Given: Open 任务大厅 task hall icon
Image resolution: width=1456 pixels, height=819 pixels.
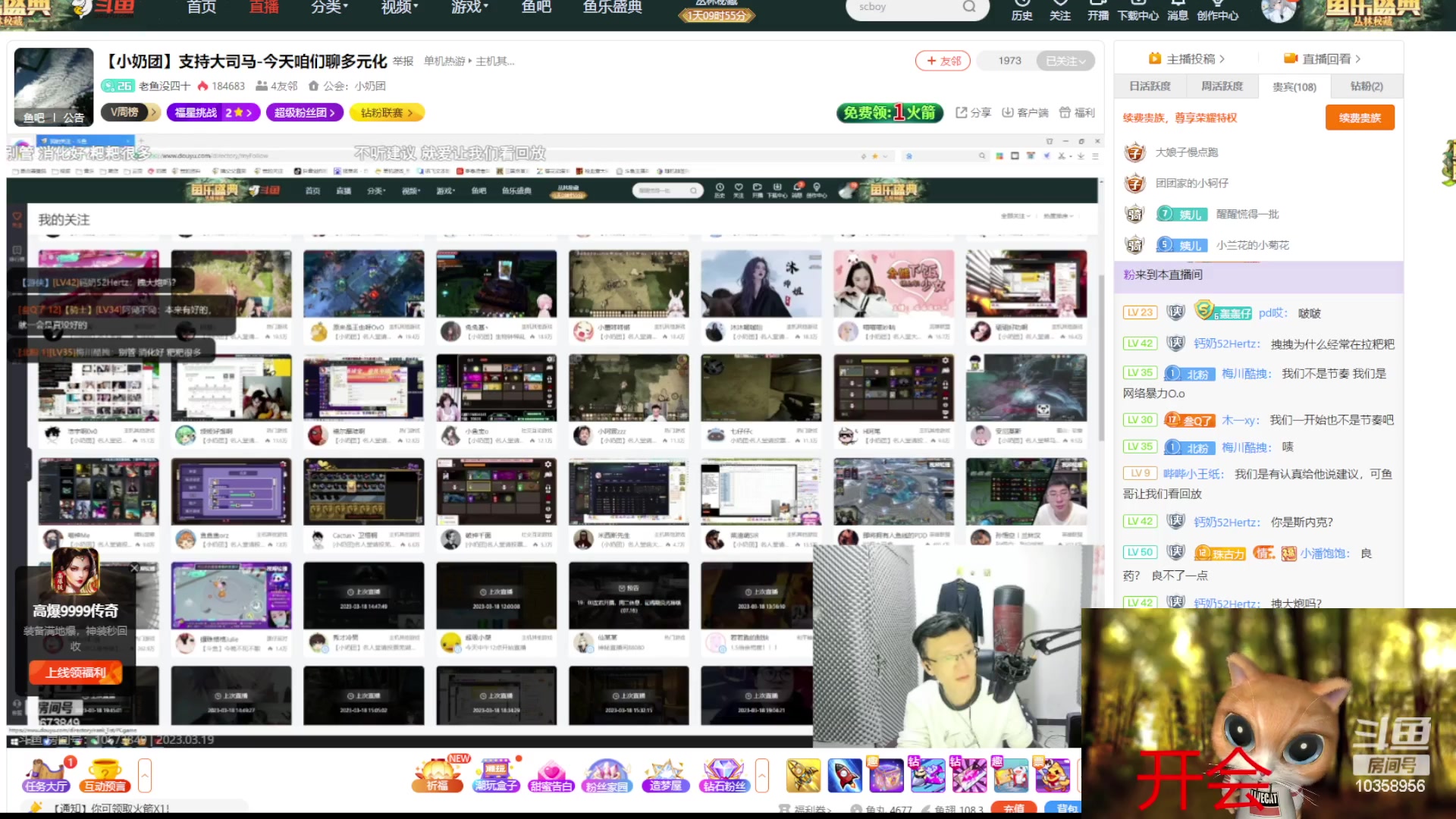Looking at the screenshot, I should (46, 775).
